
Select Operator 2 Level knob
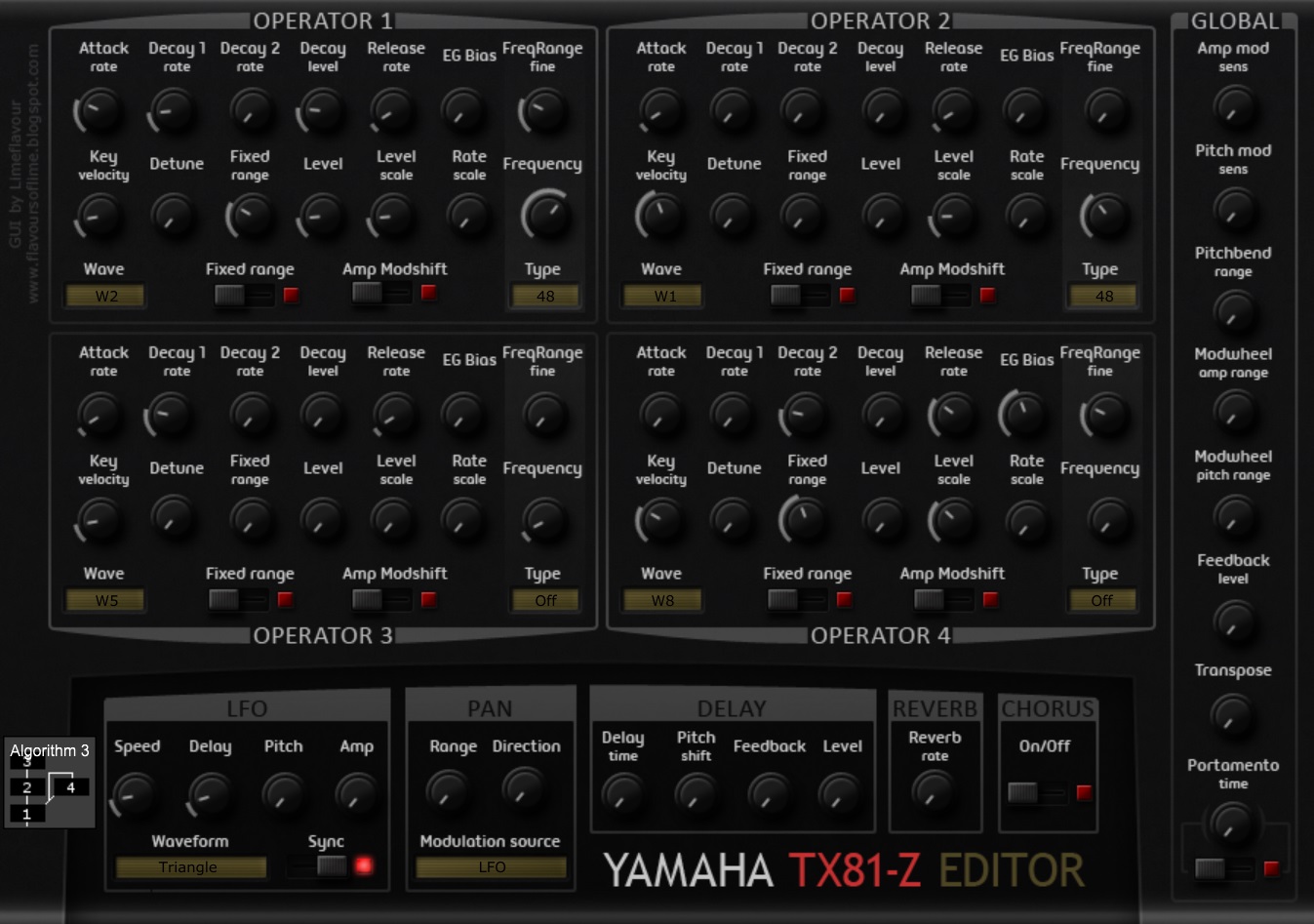point(884,216)
